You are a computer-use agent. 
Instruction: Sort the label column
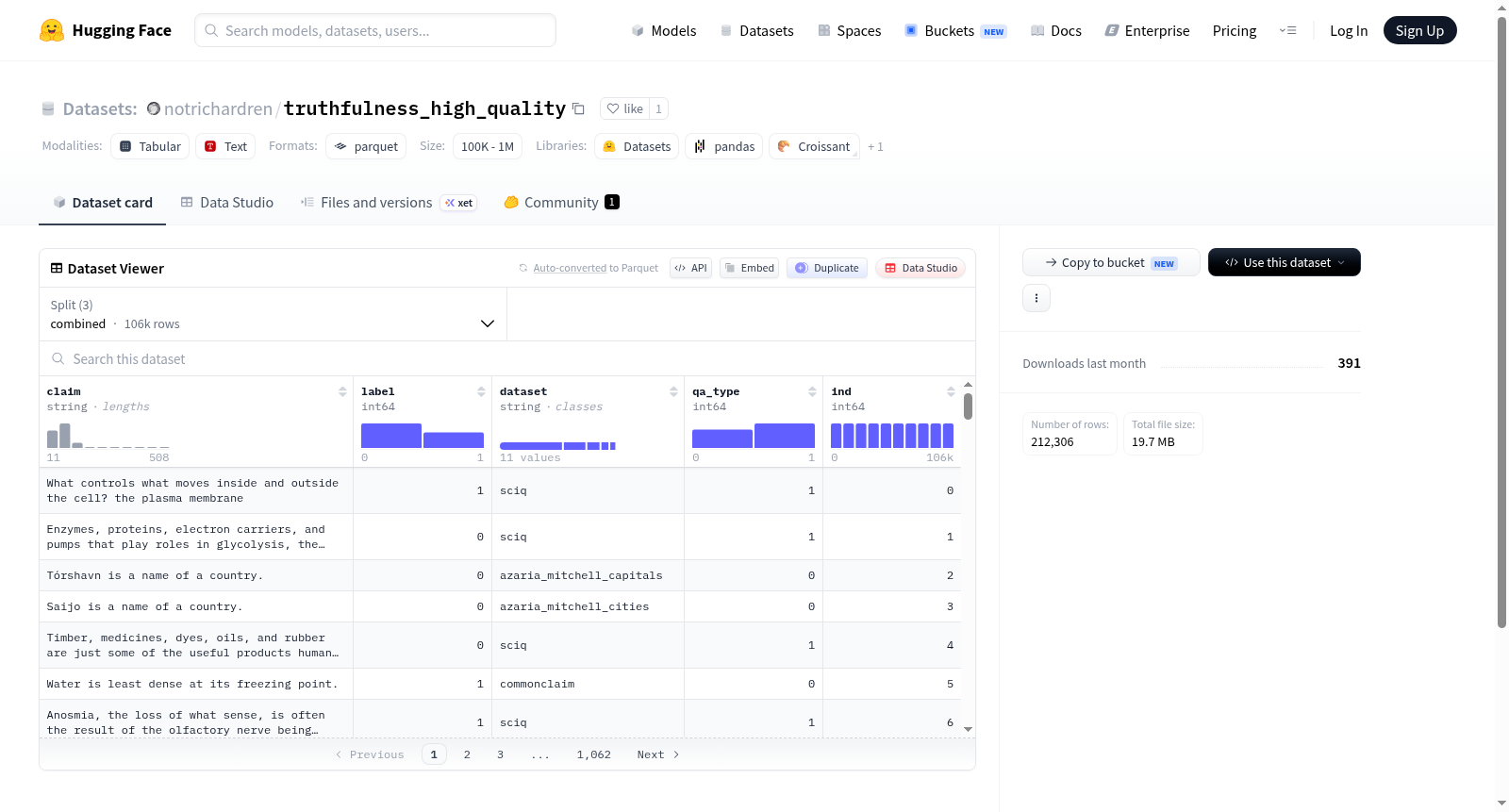[x=481, y=391]
